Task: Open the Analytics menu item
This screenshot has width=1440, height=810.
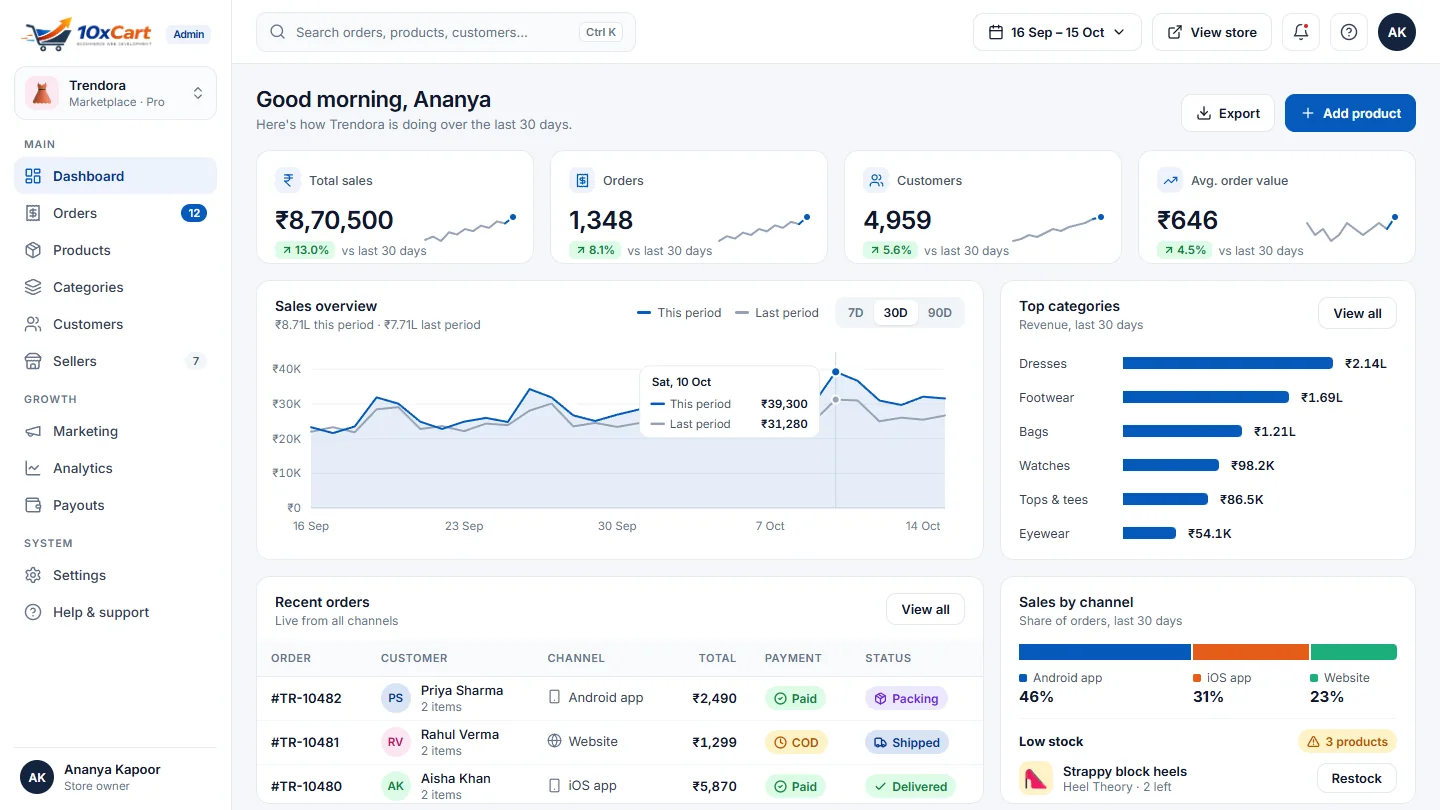Action: [x=115, y=468]
